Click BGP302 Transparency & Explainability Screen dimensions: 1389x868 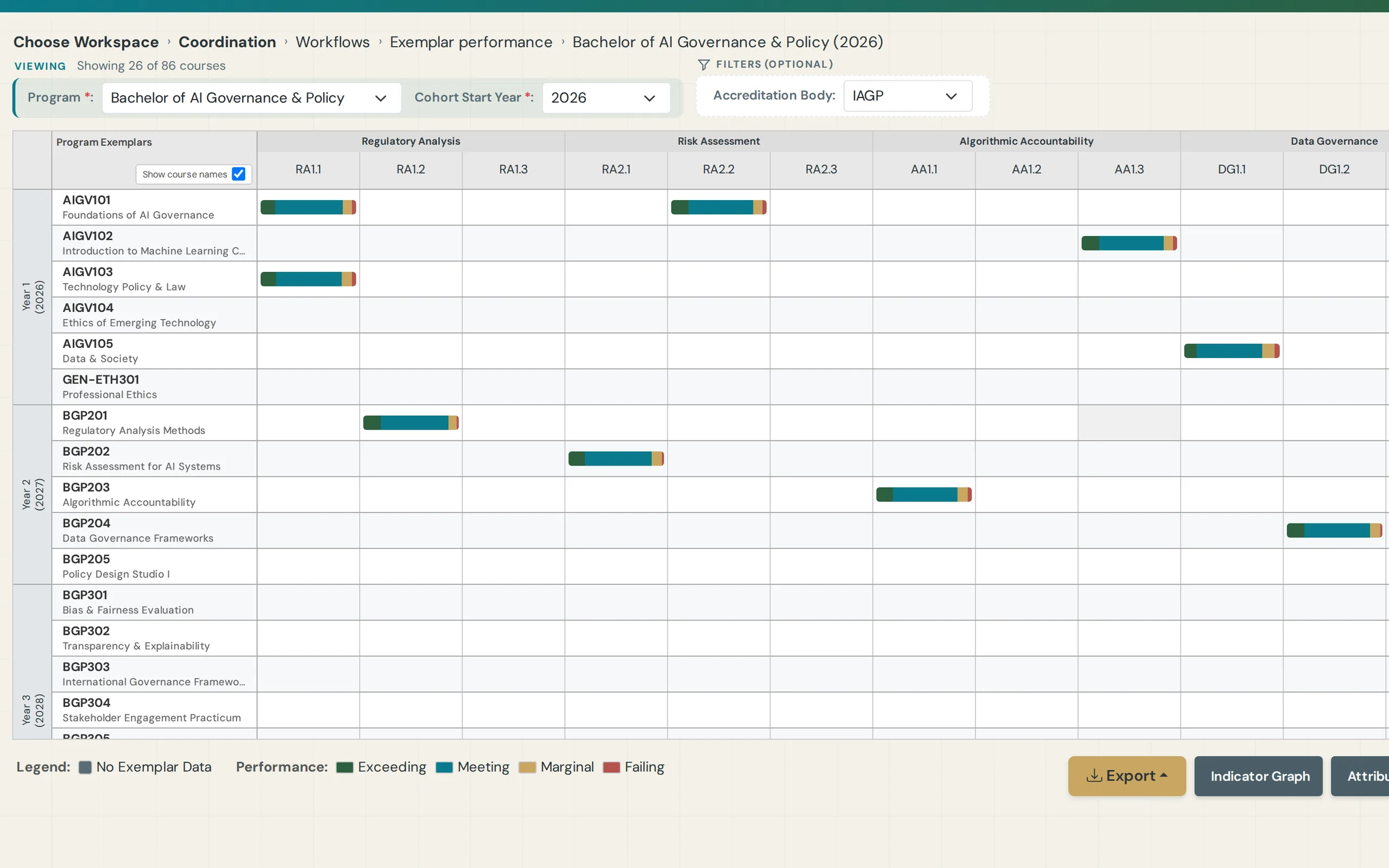[154, 639]
